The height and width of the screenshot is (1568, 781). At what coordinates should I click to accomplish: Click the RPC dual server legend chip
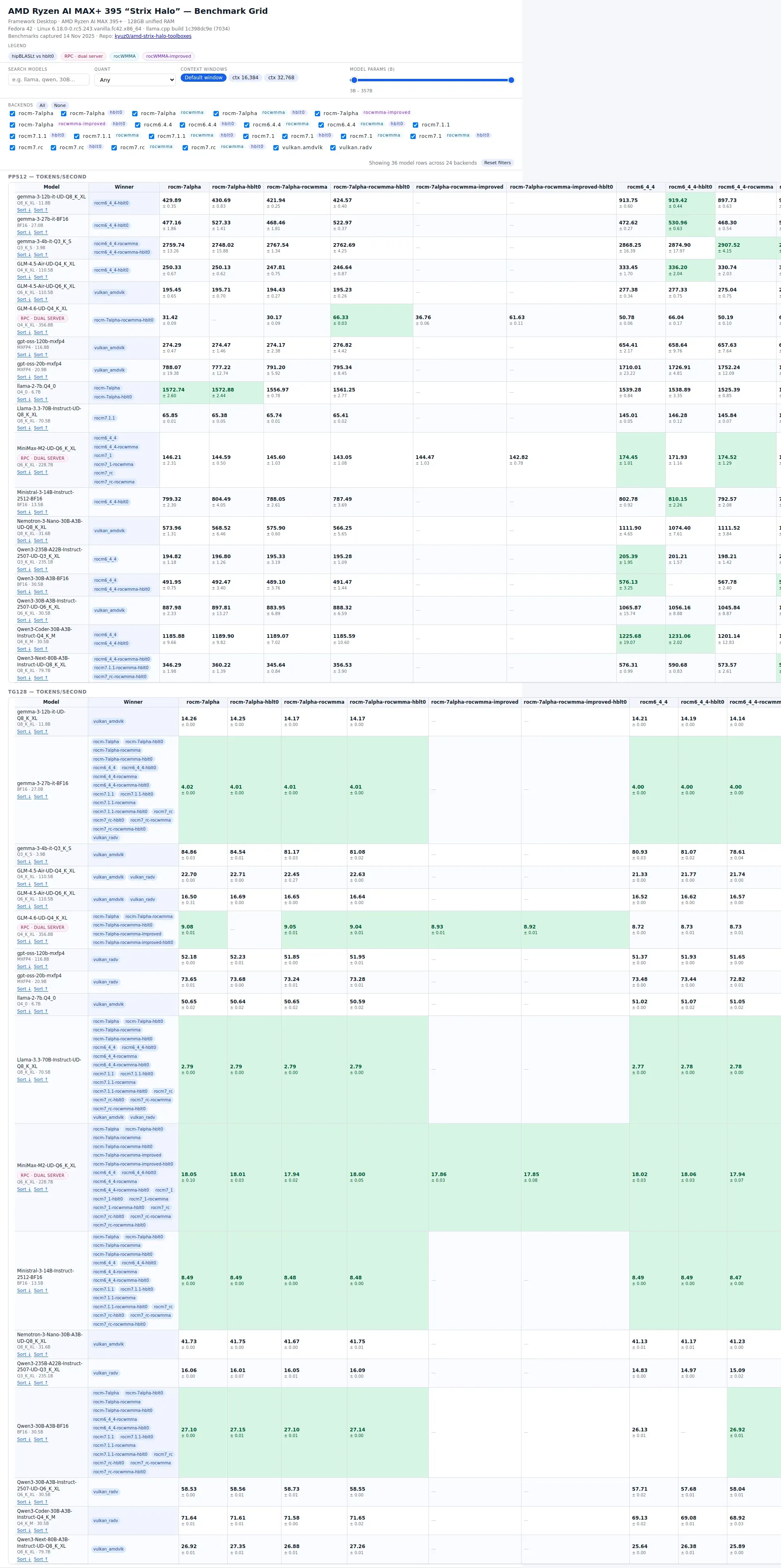[83, 56]
